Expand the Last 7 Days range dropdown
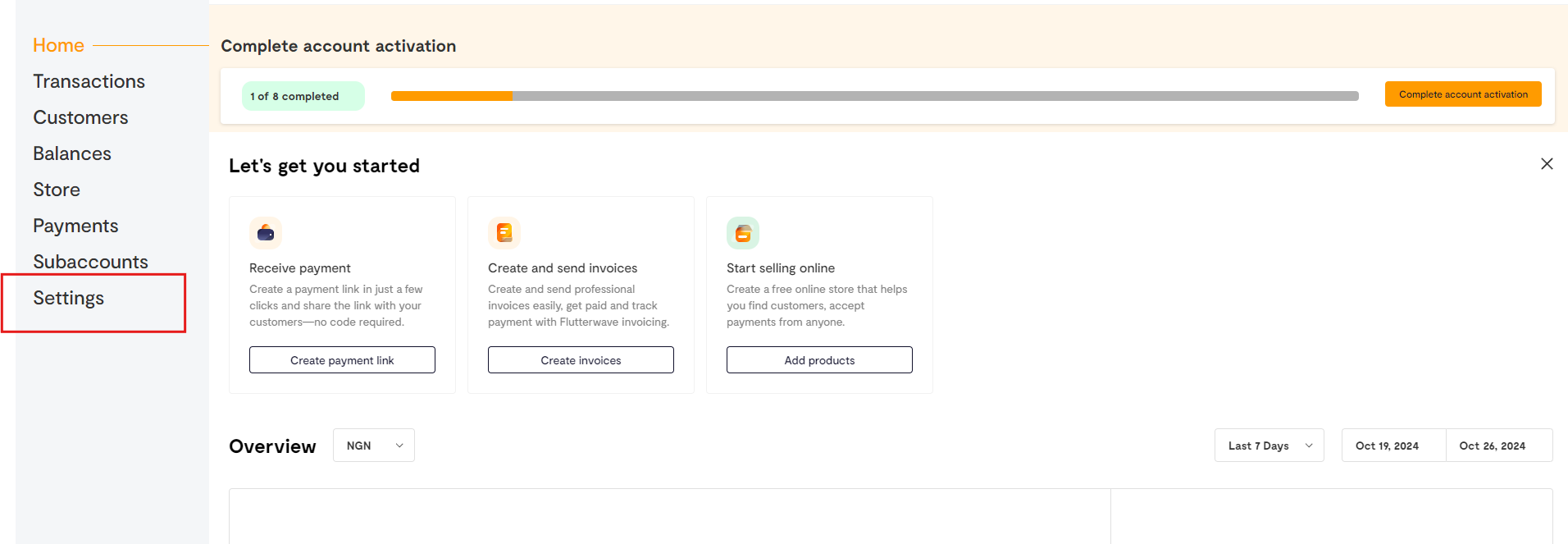The height and width of the screenshot is (544, 1568). (1269, 446)
